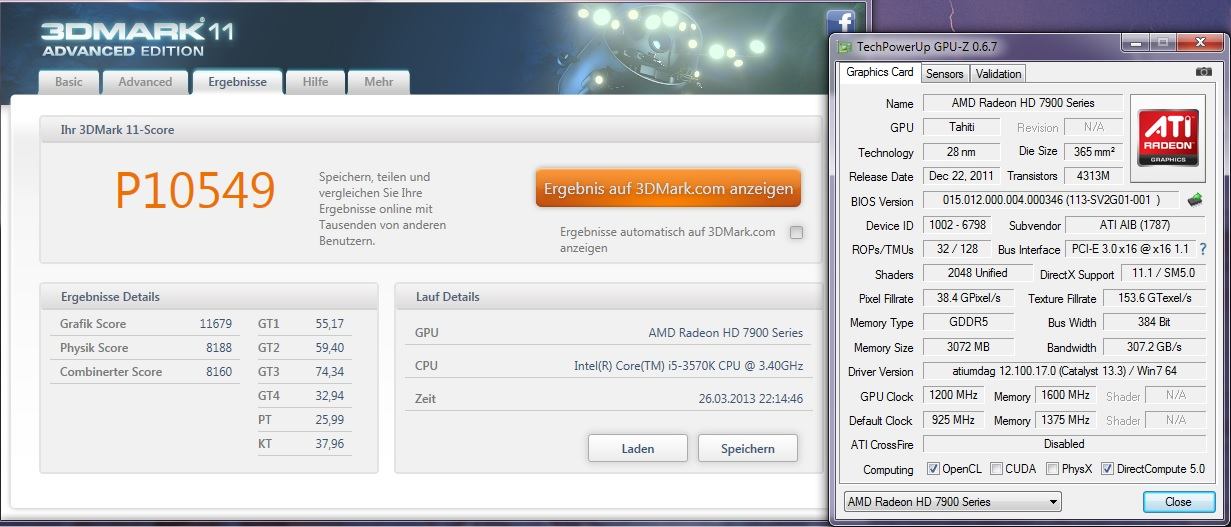Click the Grafik Score 11679 row
The width and height of the screenshot is (1231, 527).
[146, 324]
